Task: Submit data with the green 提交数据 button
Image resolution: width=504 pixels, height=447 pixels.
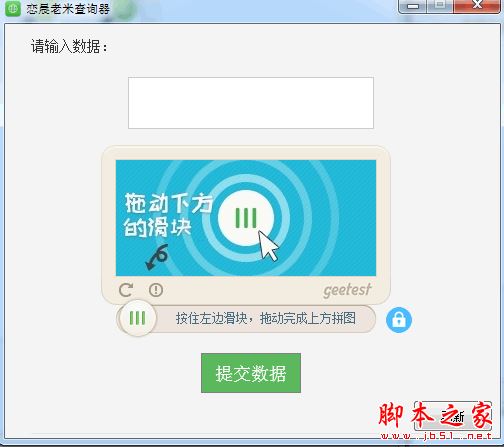Action: [251, 373]
